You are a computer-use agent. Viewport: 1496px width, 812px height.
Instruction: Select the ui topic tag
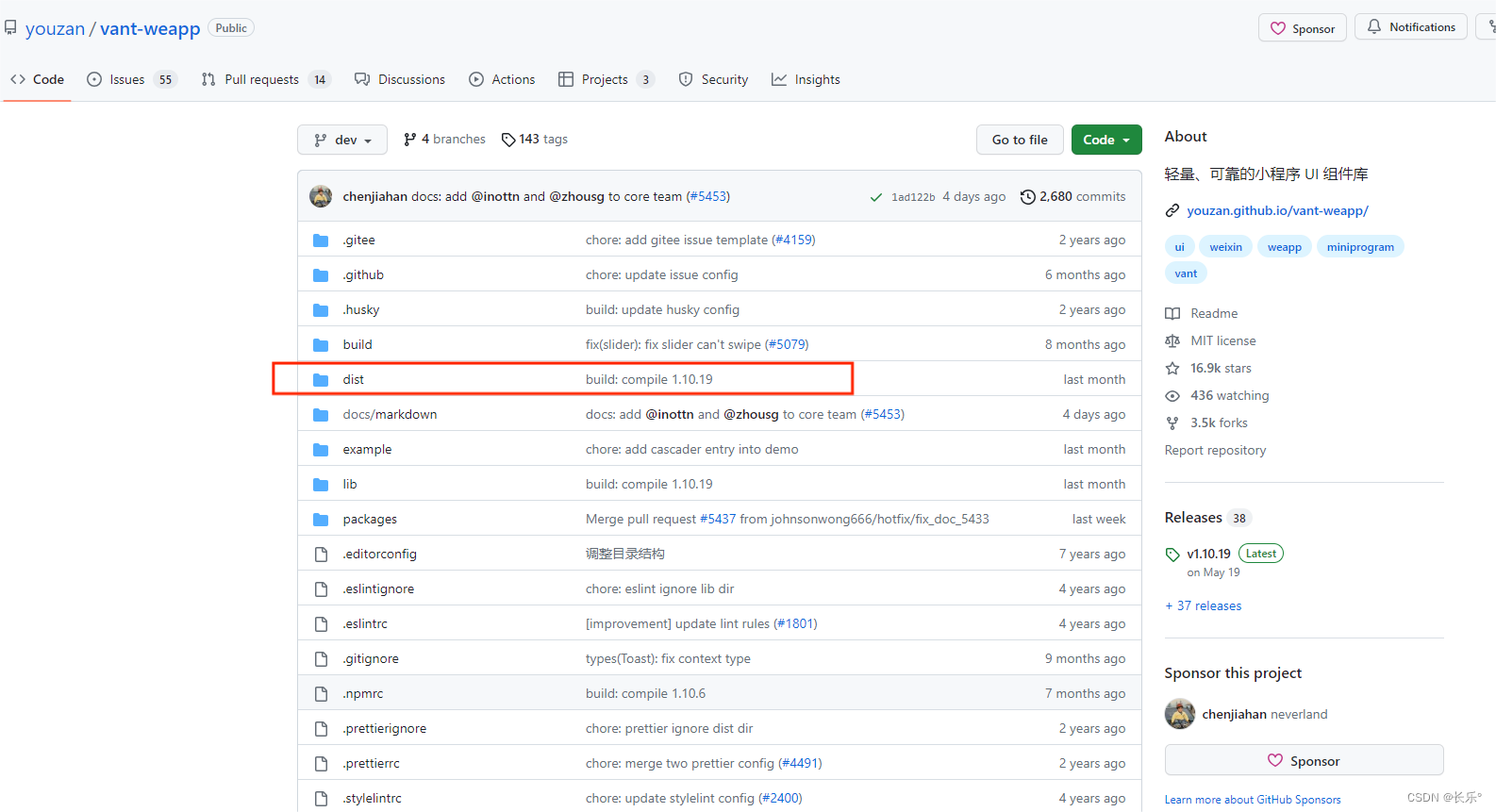tap(1179, 247)
